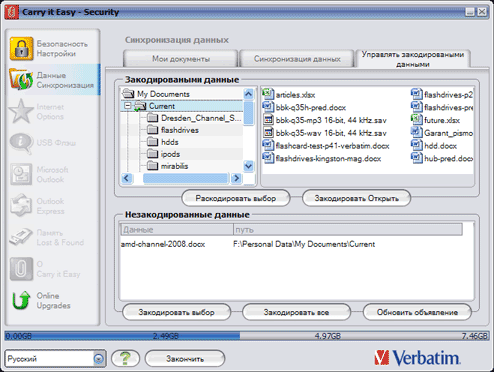Click the Закодировать все button
This screenshot has width=494, height=372.
296,312
